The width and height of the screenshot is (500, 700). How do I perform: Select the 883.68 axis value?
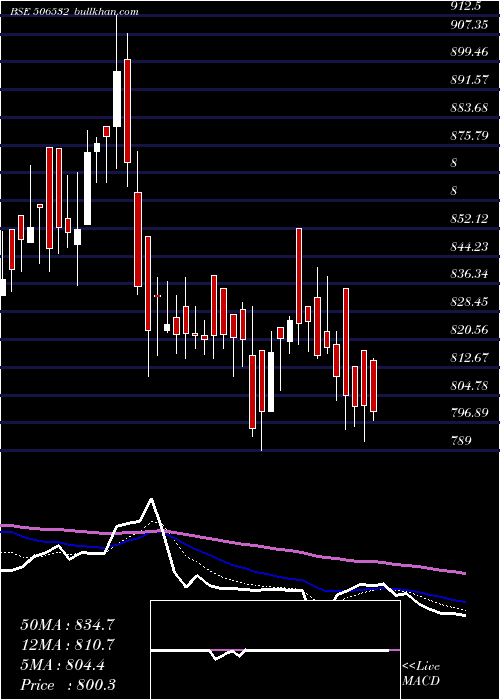click(470, 108)
